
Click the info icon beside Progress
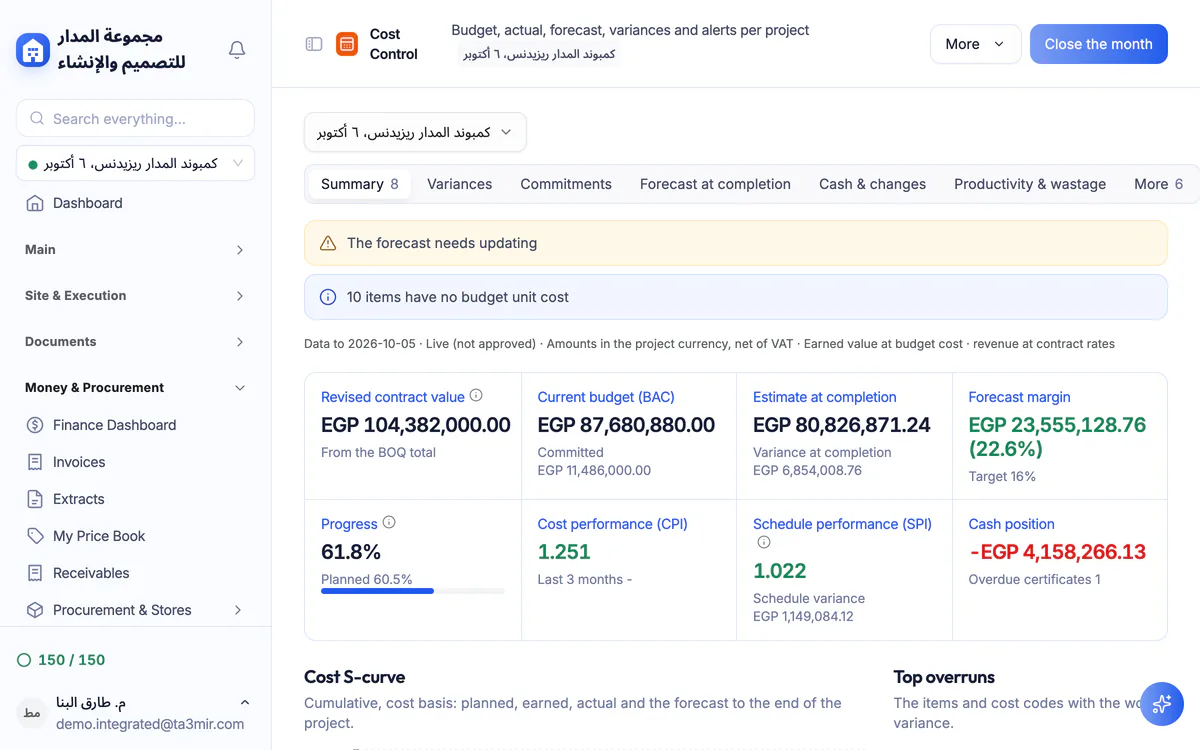coord(389,523)
